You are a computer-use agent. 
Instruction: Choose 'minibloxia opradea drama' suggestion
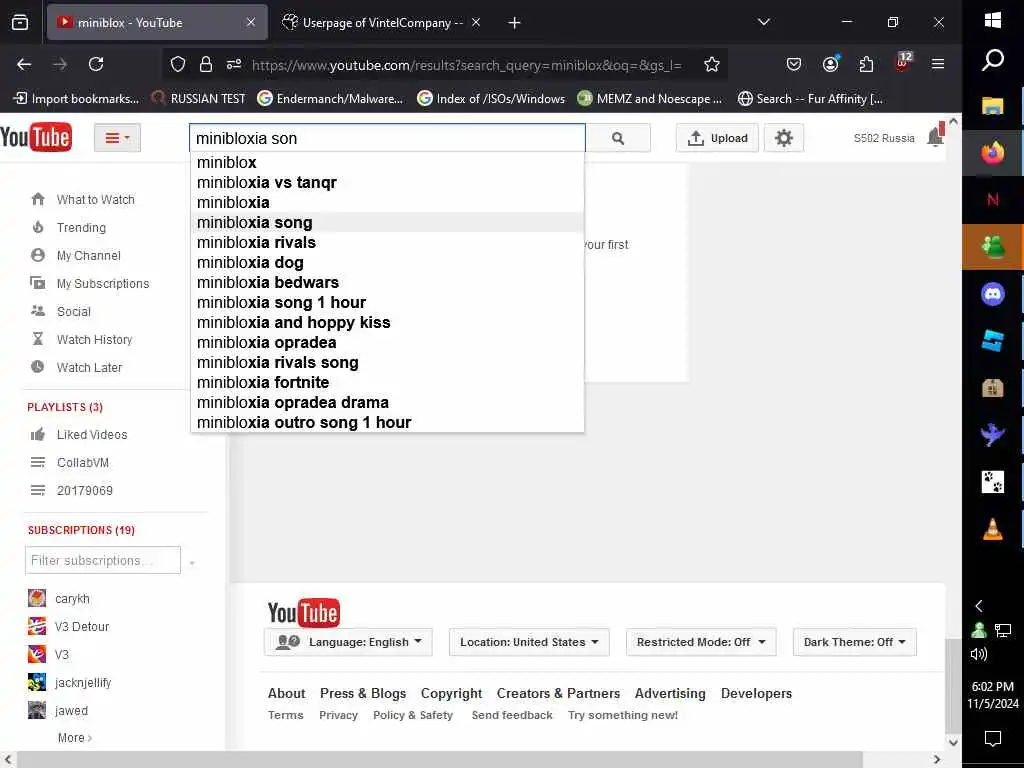pyautogui.click(x=387, y=402)
